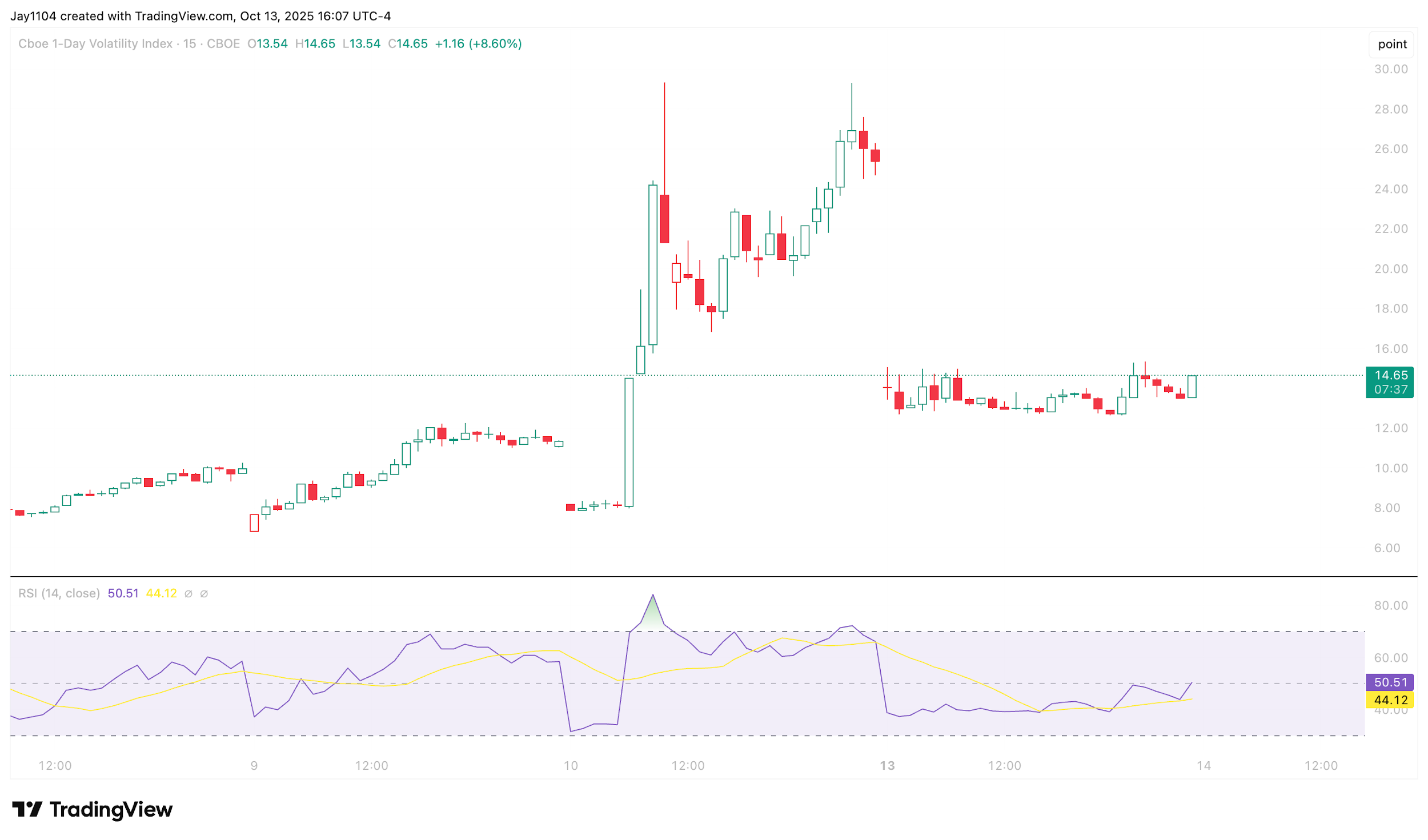Click the 30.00 price axis label
The width and height of the screenshot is (1428, 840).
pyautogui.click(x=1390, y=69)
